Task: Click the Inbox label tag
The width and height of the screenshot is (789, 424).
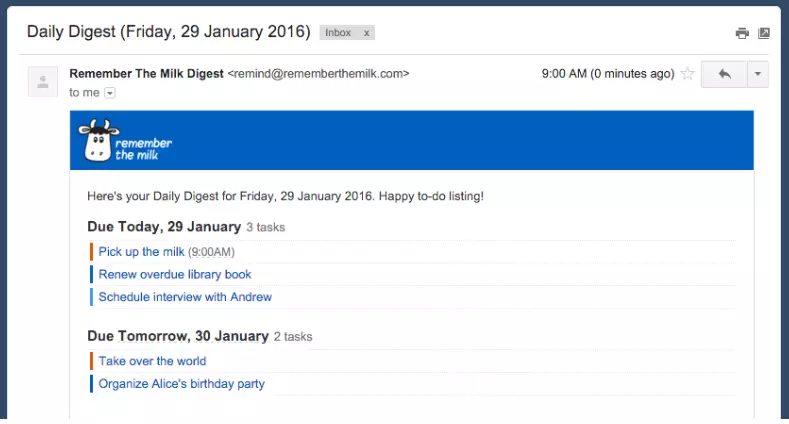Action: (x=338, y=33)
